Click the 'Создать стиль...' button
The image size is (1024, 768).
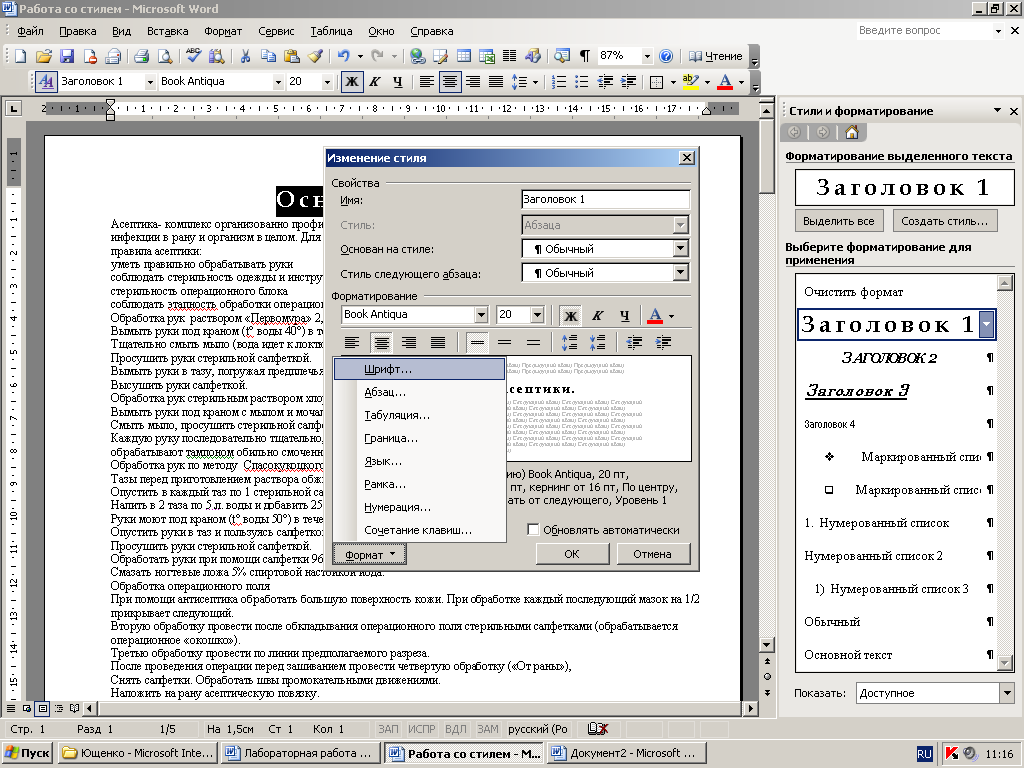click(x=944, y=221)
